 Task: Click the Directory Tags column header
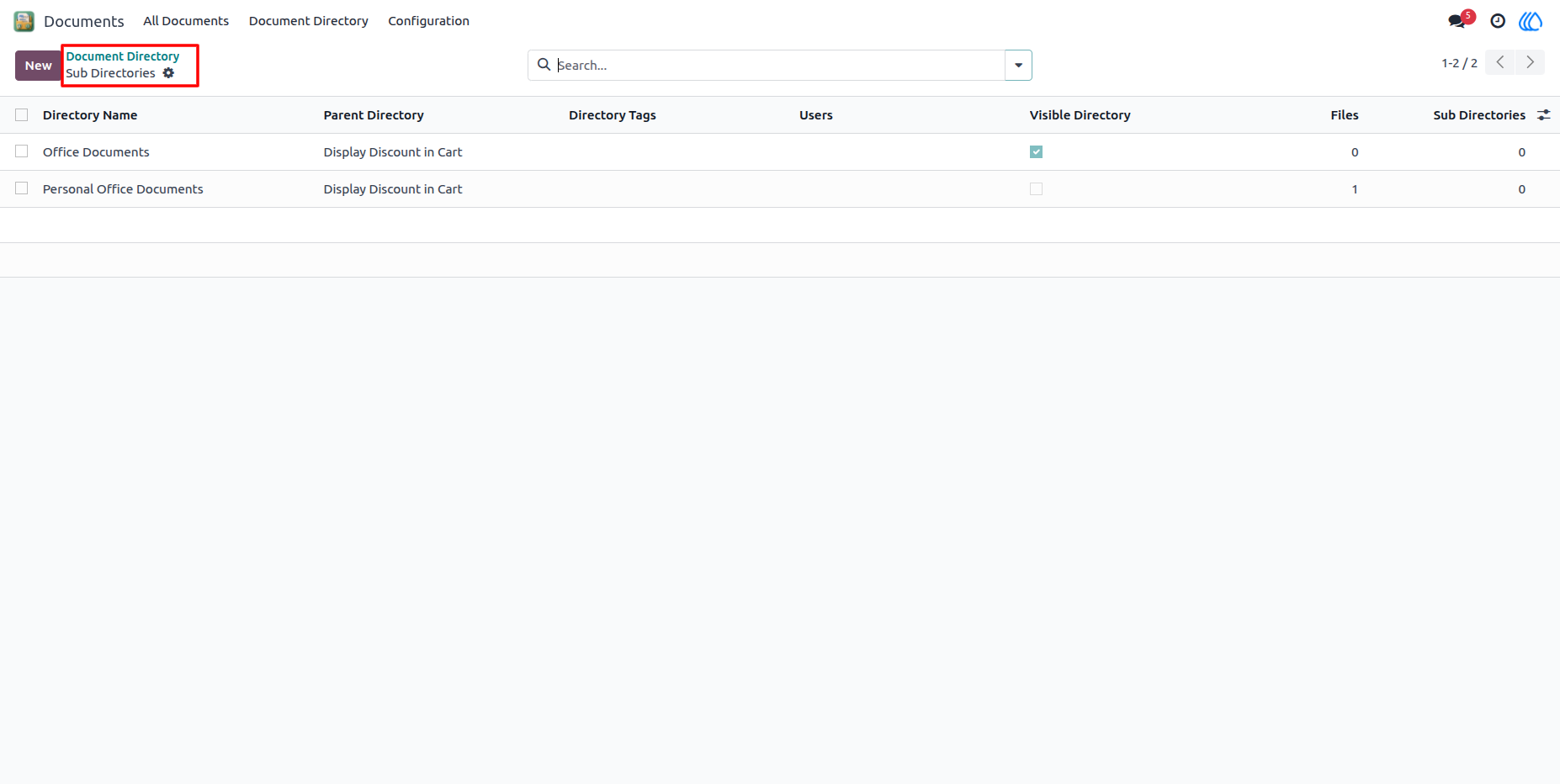tap(613, 115)
